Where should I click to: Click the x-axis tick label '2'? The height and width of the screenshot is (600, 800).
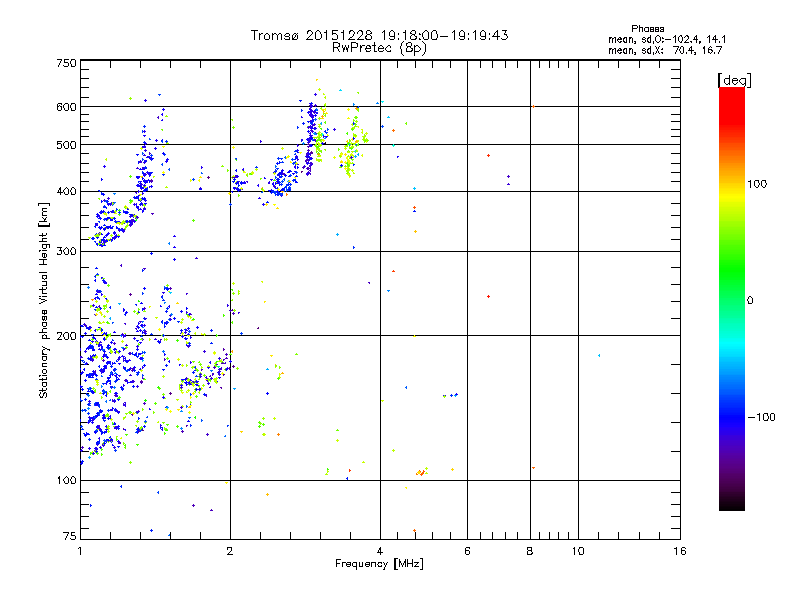(230, 551)
